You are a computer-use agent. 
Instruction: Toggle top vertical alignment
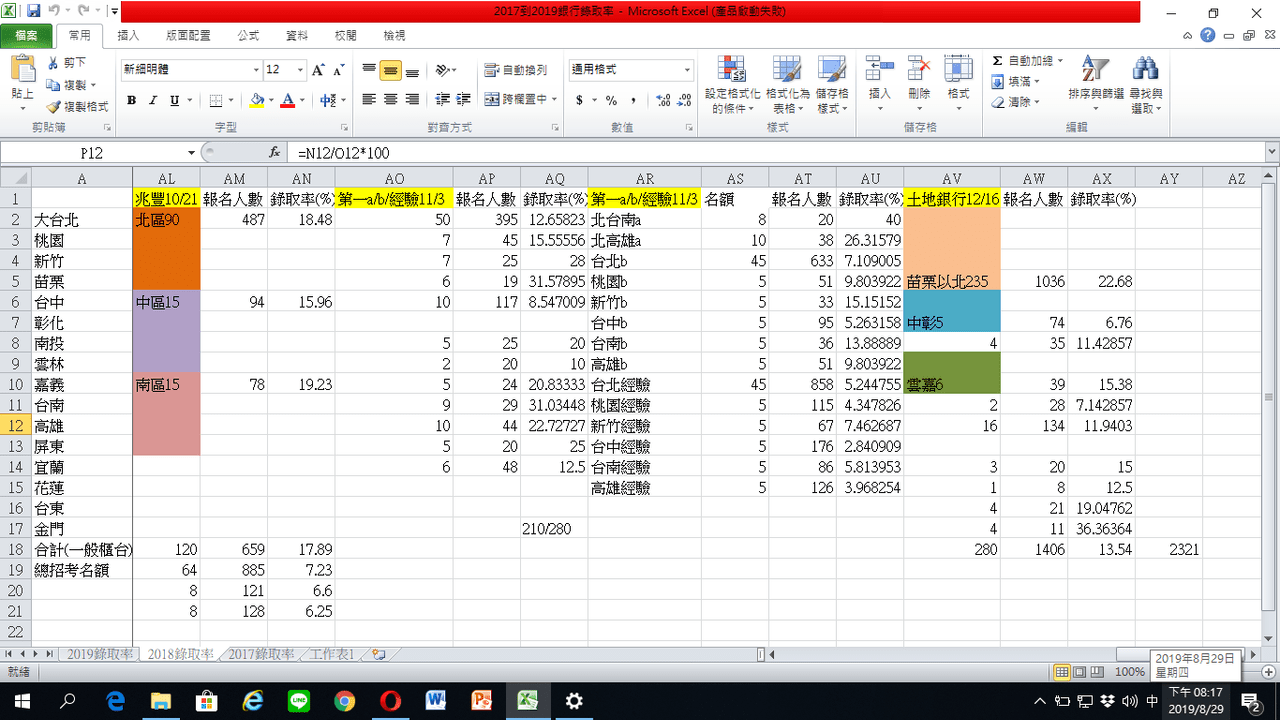(x=369, y=70)
